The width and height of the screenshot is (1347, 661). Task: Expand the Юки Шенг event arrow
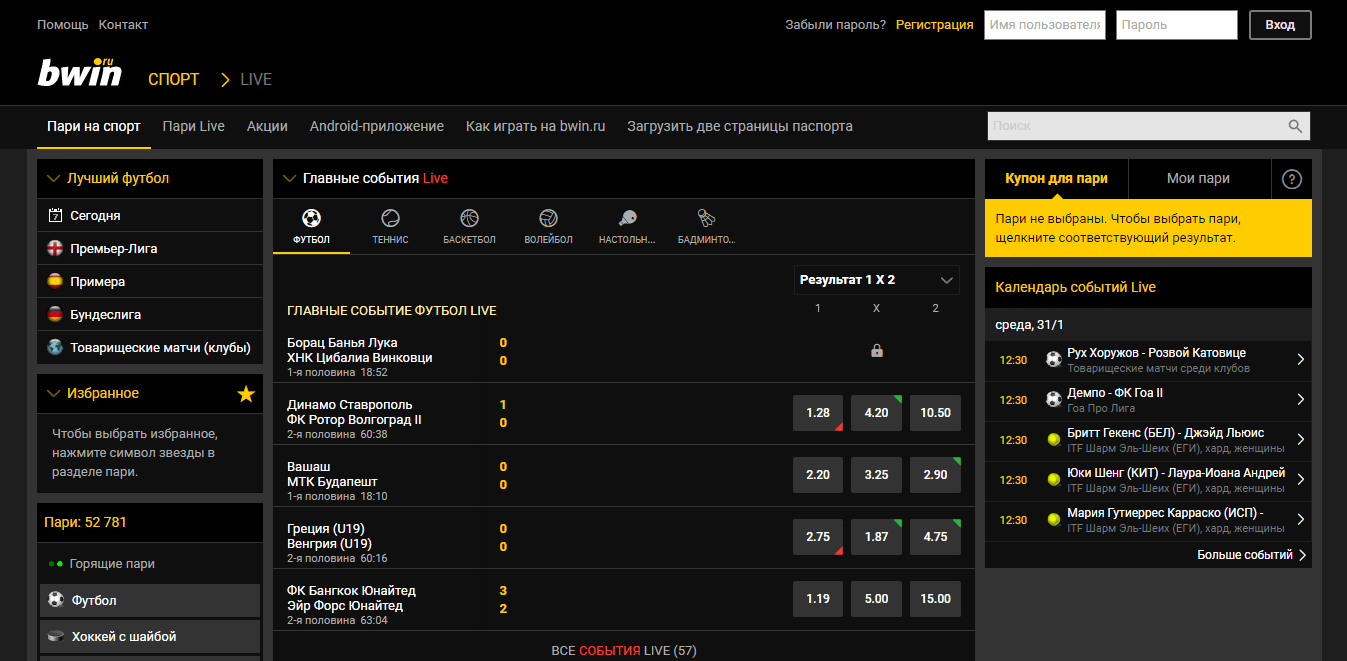tap(1300, 479)
